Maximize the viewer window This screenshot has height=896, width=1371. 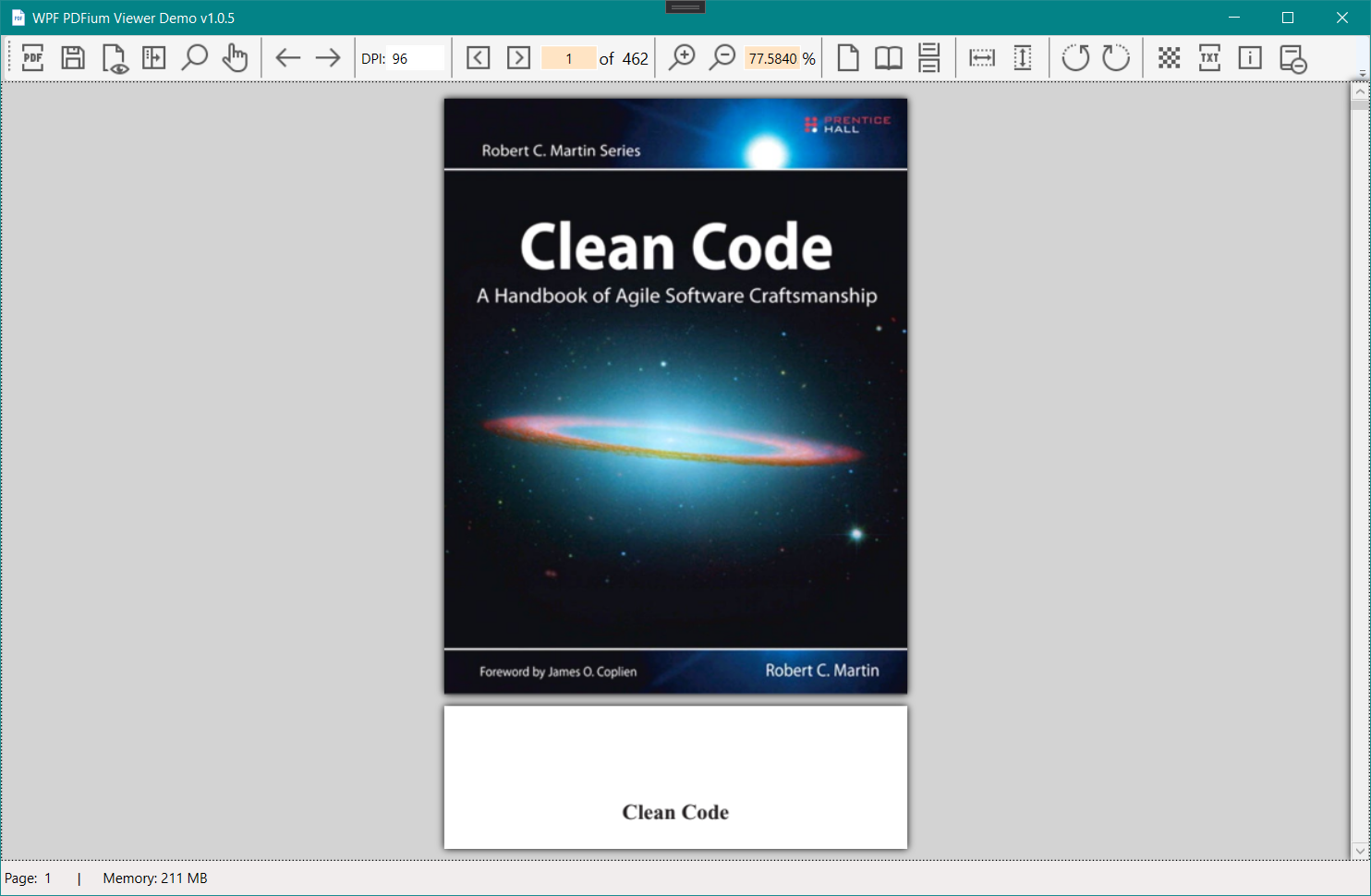pyautogui.click(x=1288, y=18)
